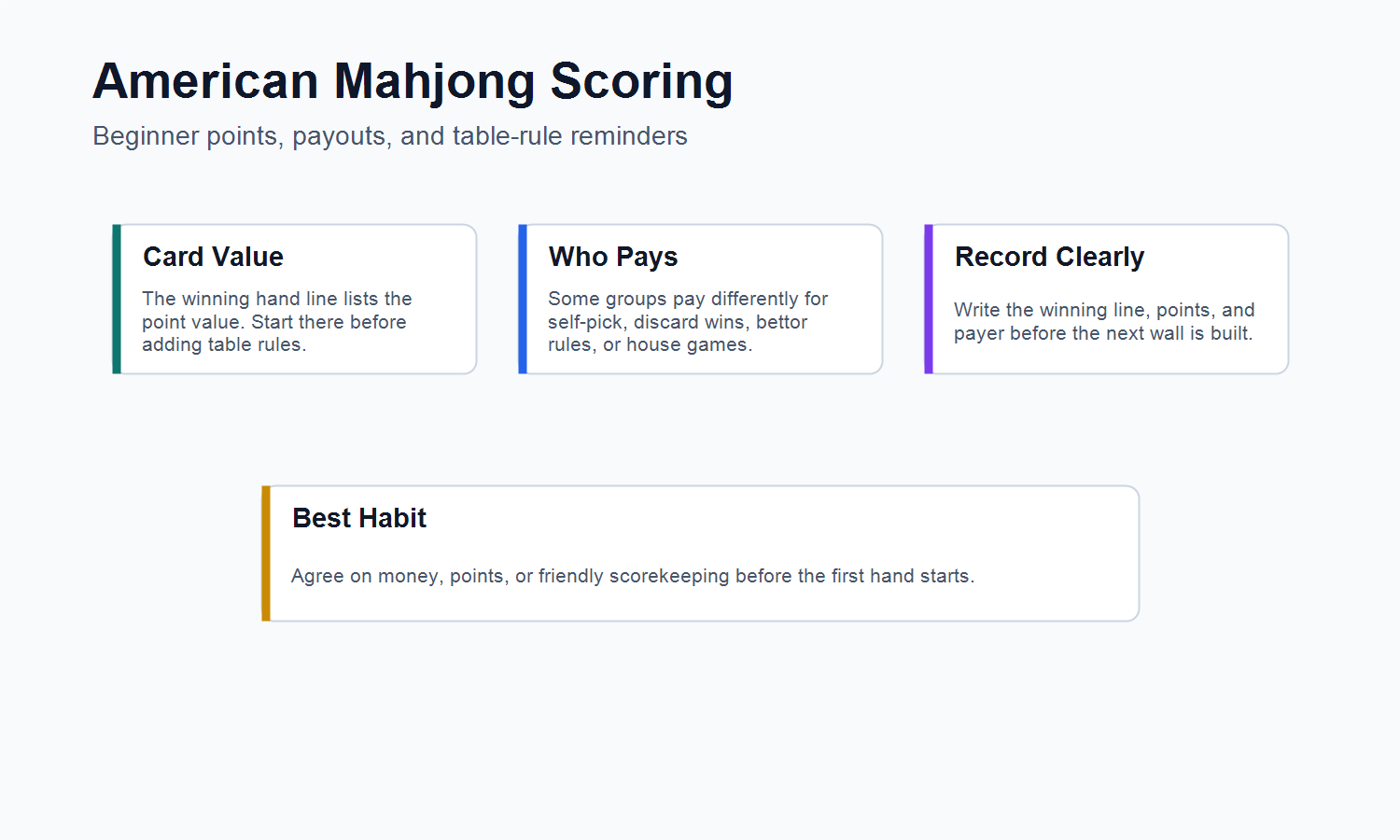
Task: Click 'adding table rules.' text line
Action: pos(224,344)
